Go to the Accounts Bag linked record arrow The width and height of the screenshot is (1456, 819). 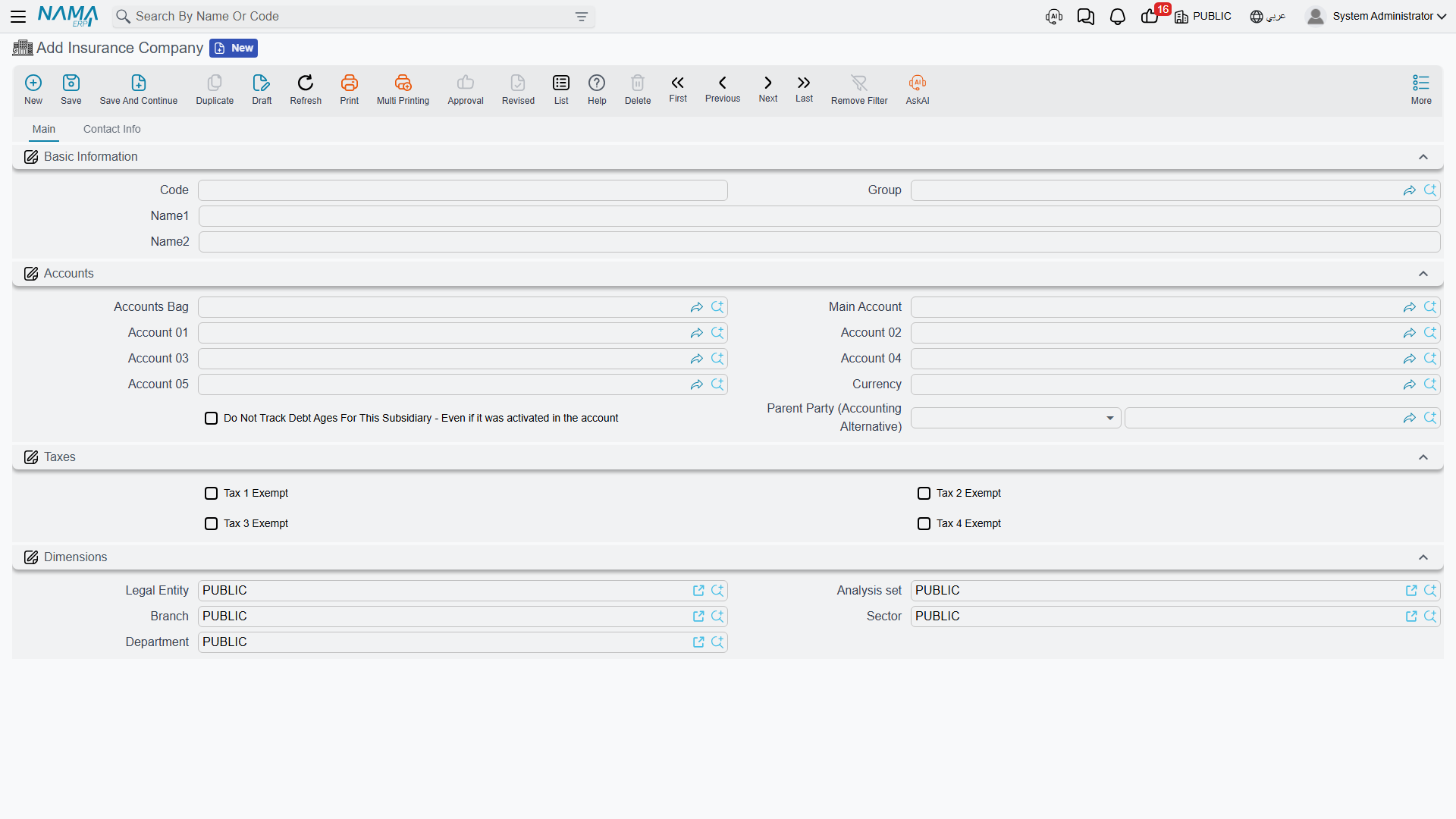pyautogui.click(x=697, y=307)
